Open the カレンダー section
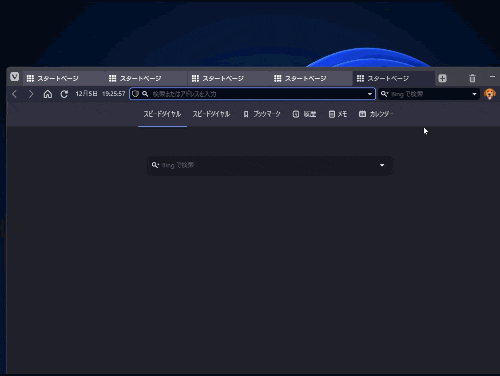Image resolution: width=500 pixels, height=376 pixels. (x=376, y=114)
